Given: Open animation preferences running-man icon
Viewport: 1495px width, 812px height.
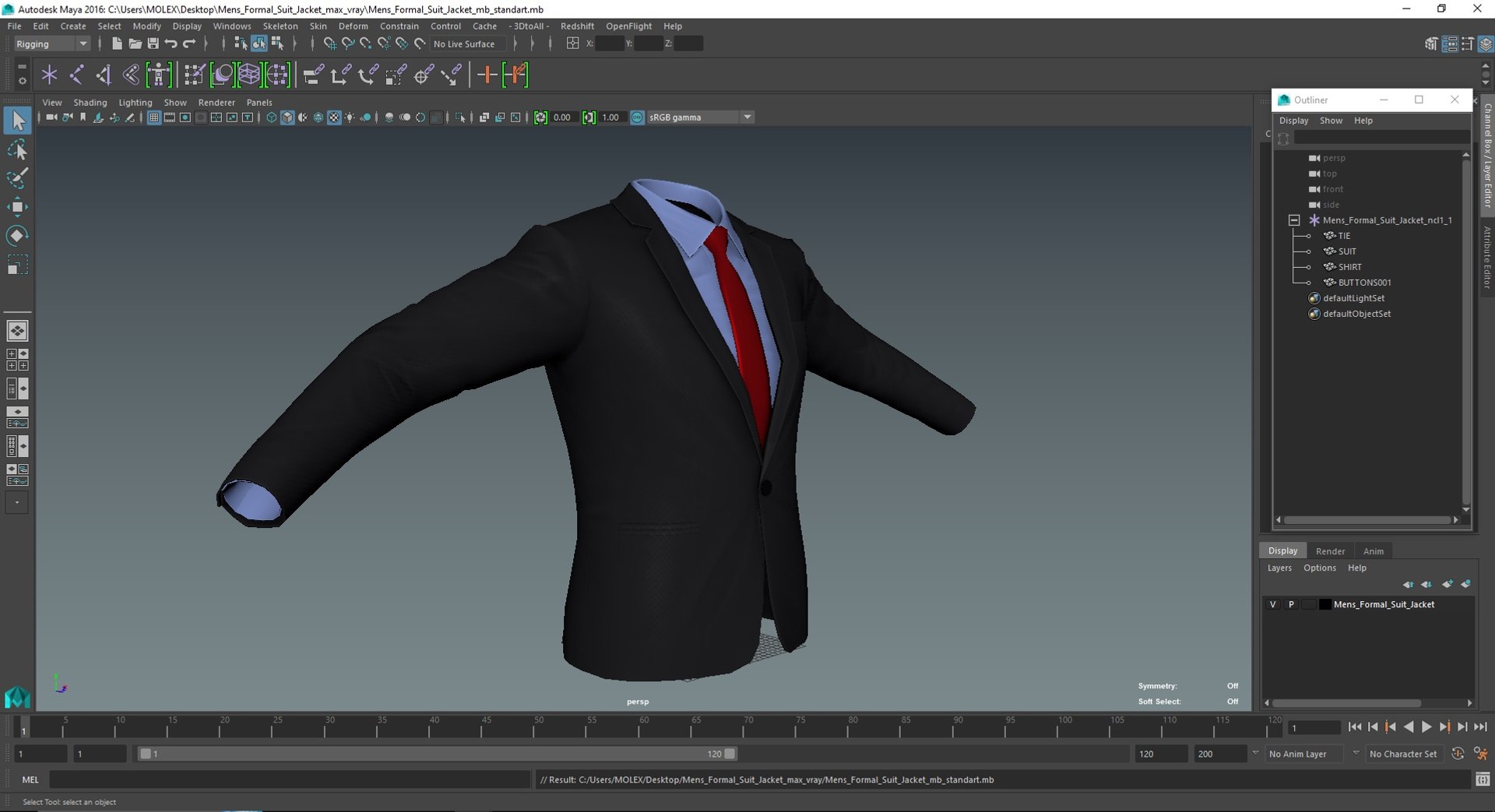Looking at the screenshot, I should tap(1481, 754).
